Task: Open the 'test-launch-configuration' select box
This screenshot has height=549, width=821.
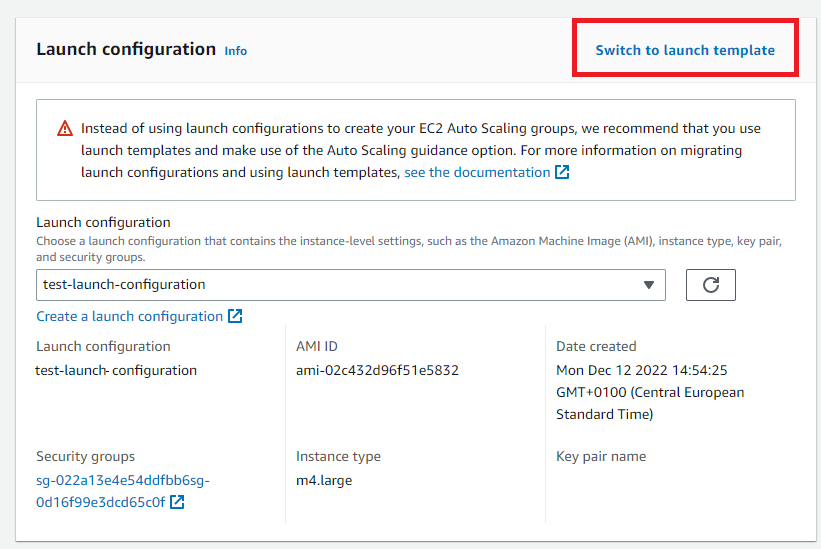Action: pos(340,285)
